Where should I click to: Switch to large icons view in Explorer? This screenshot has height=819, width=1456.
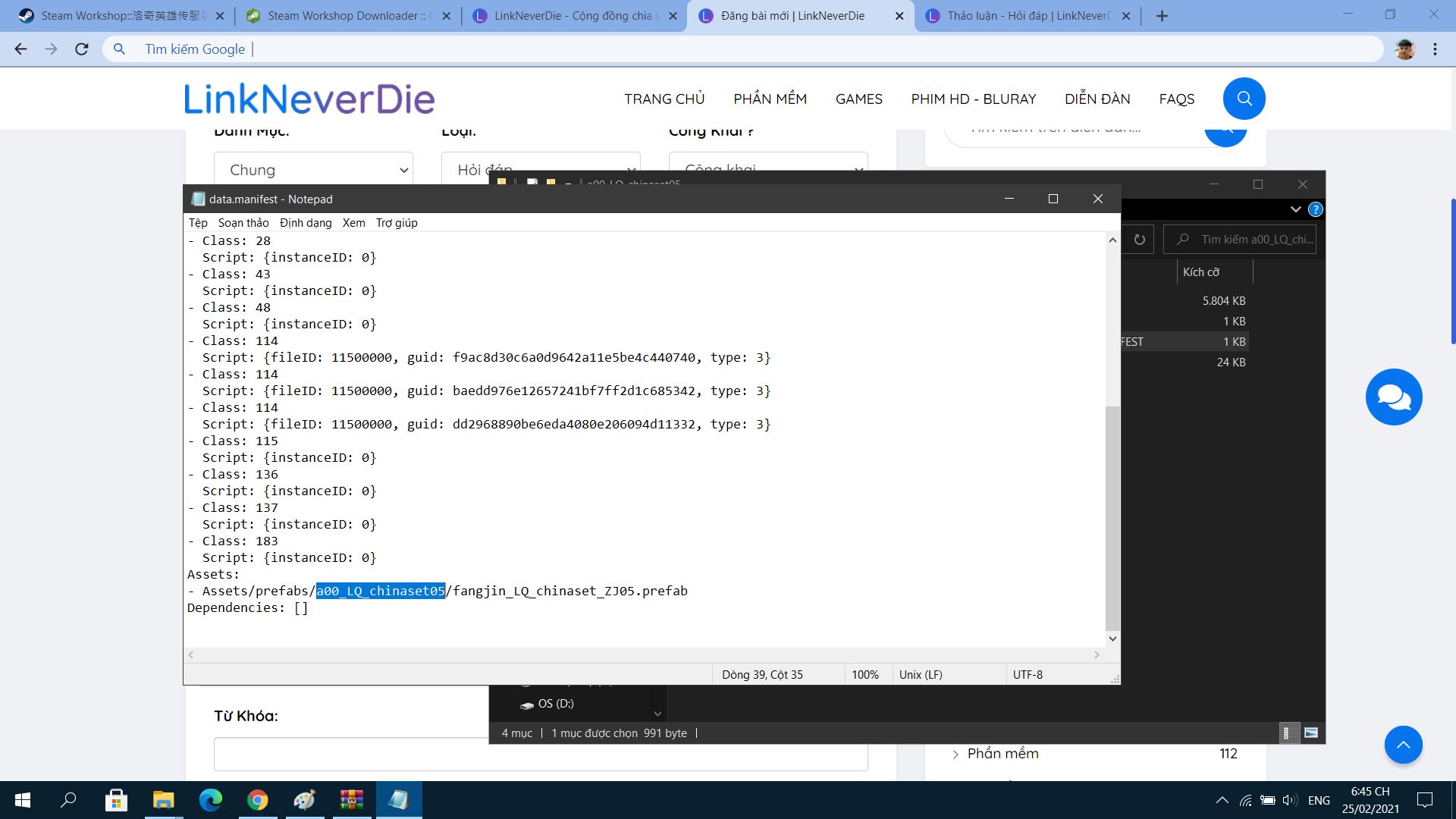tap(1311, 733)
